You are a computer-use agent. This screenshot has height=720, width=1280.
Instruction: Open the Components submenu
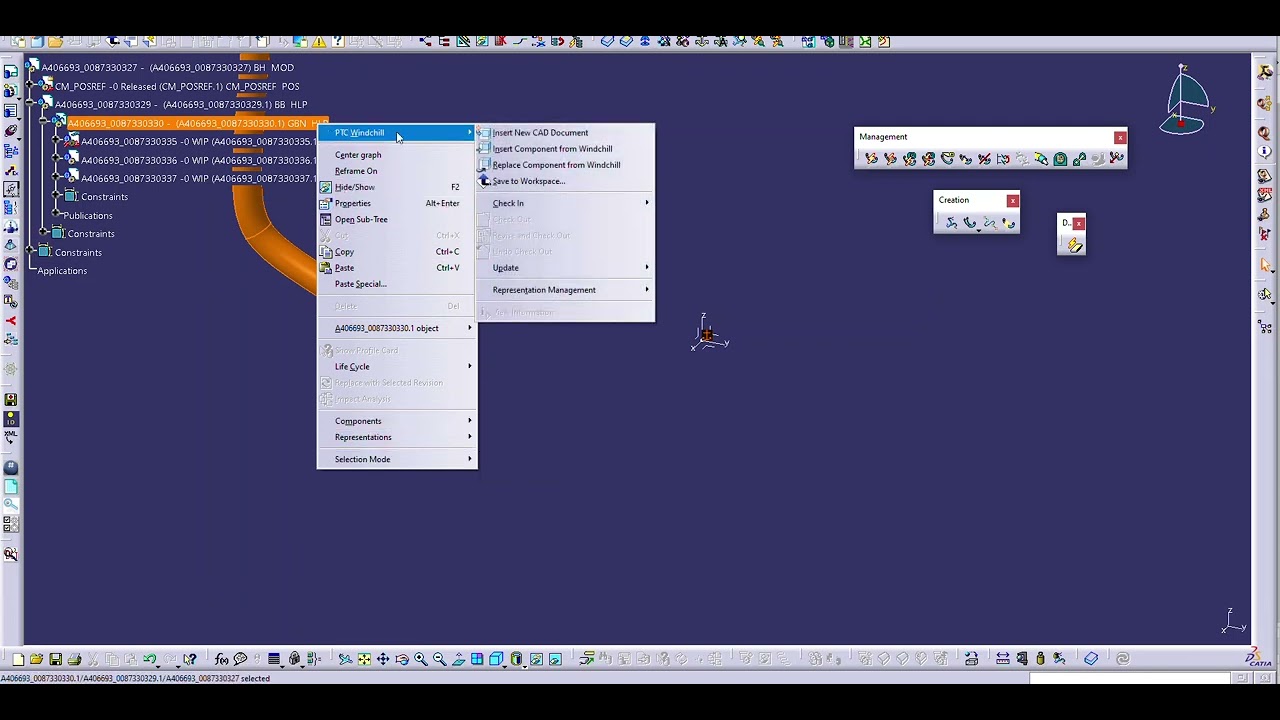[397, 421]
